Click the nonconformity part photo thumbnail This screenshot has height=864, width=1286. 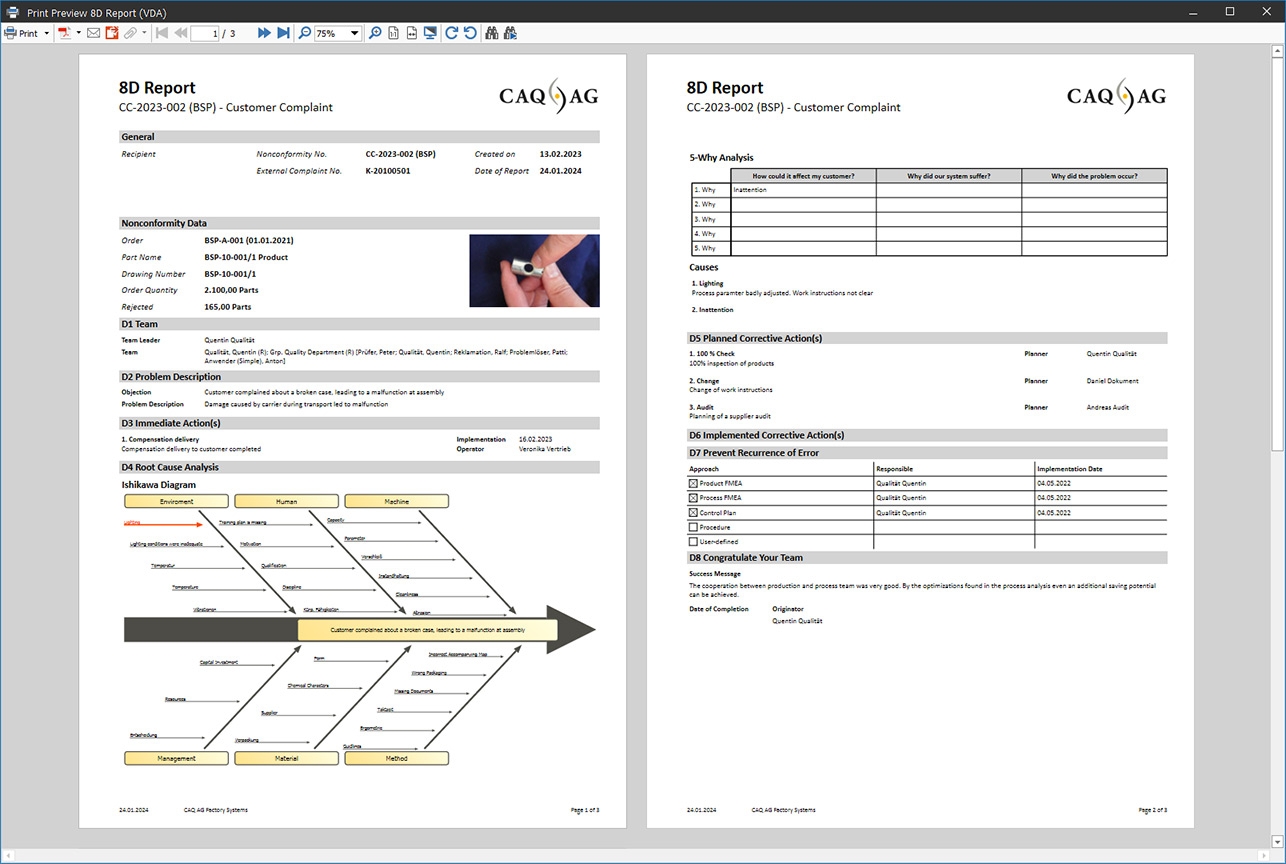pos(534,270)
